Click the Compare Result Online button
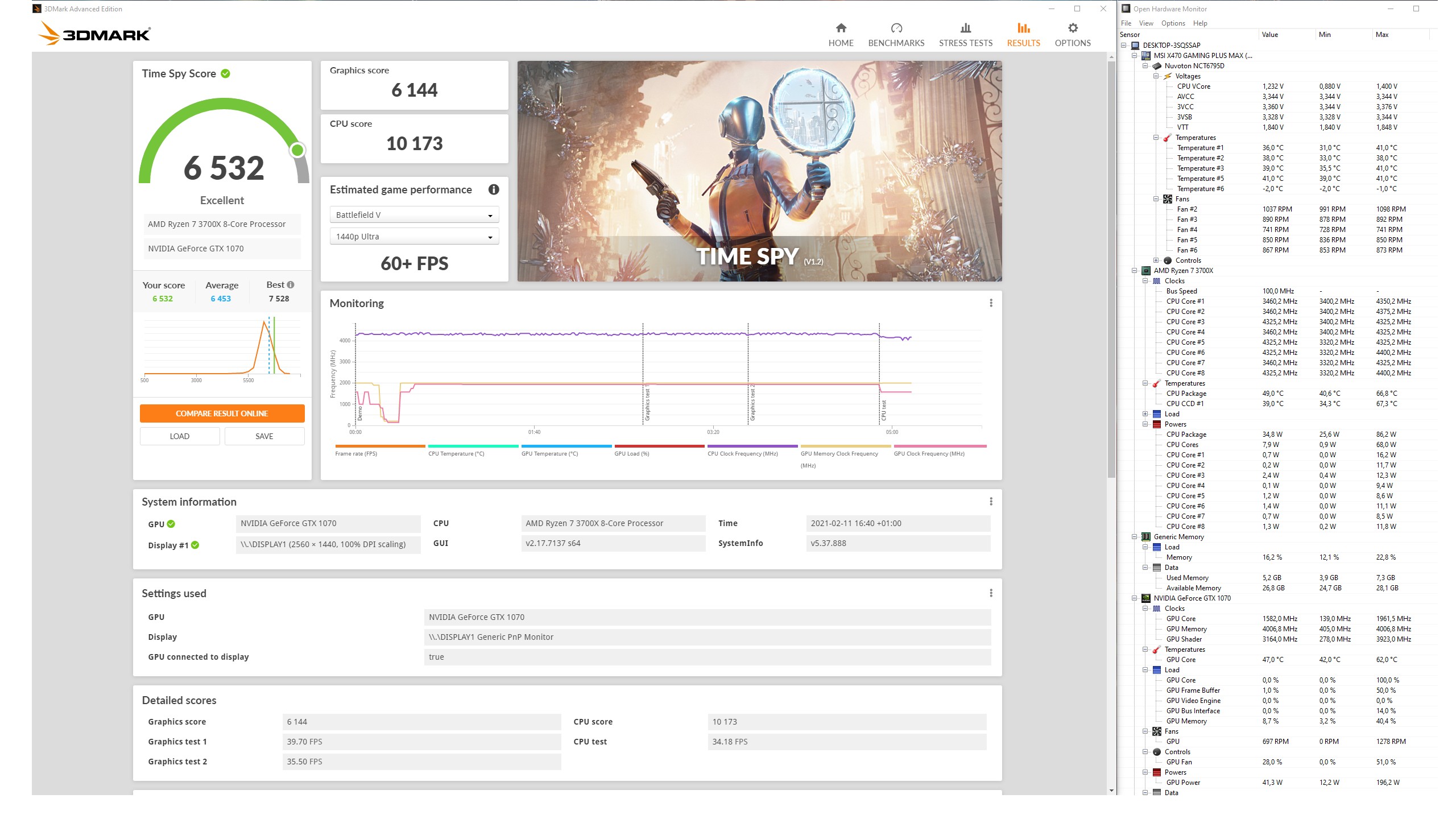The image size is (1456, 819). click(222, 413)
